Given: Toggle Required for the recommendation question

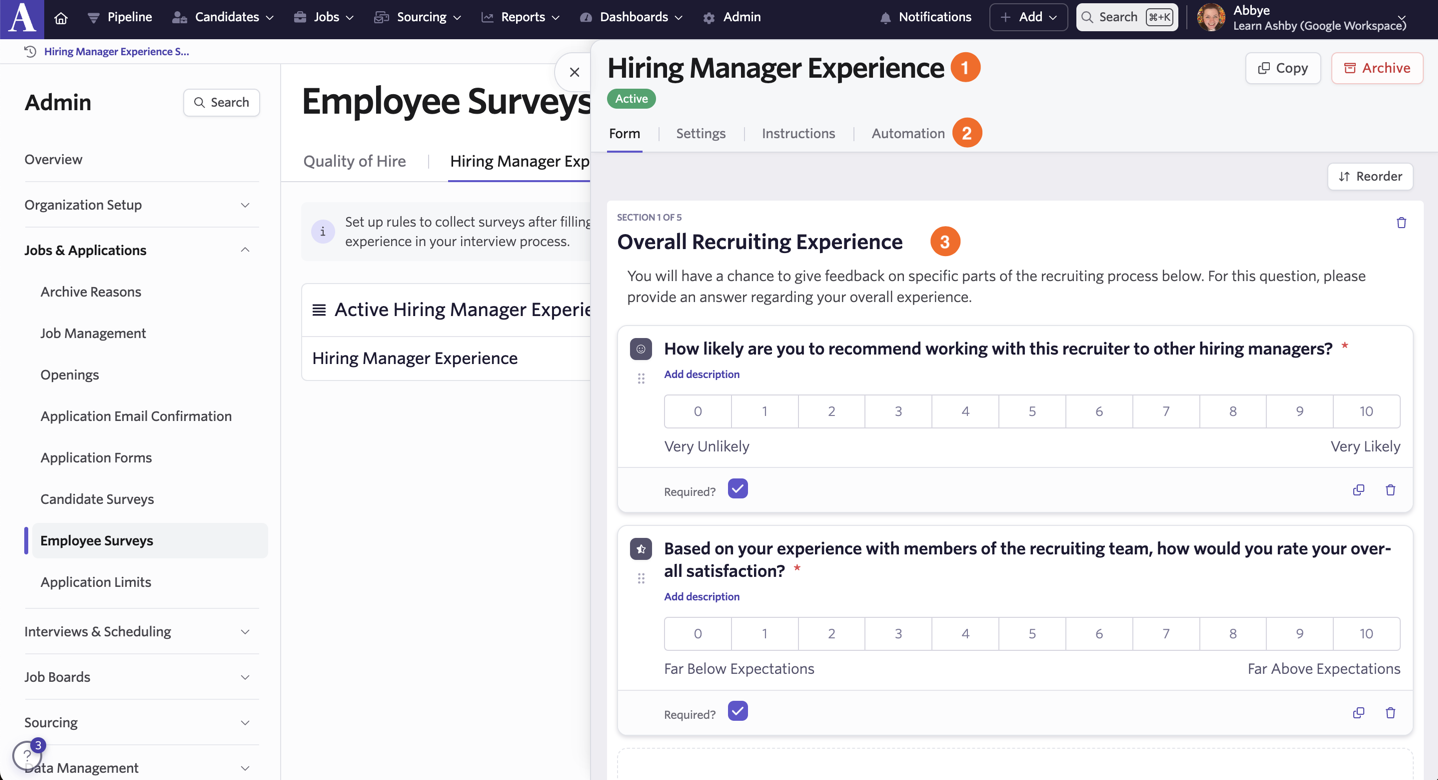Looking at the screenshot, I should click(738, 489).
